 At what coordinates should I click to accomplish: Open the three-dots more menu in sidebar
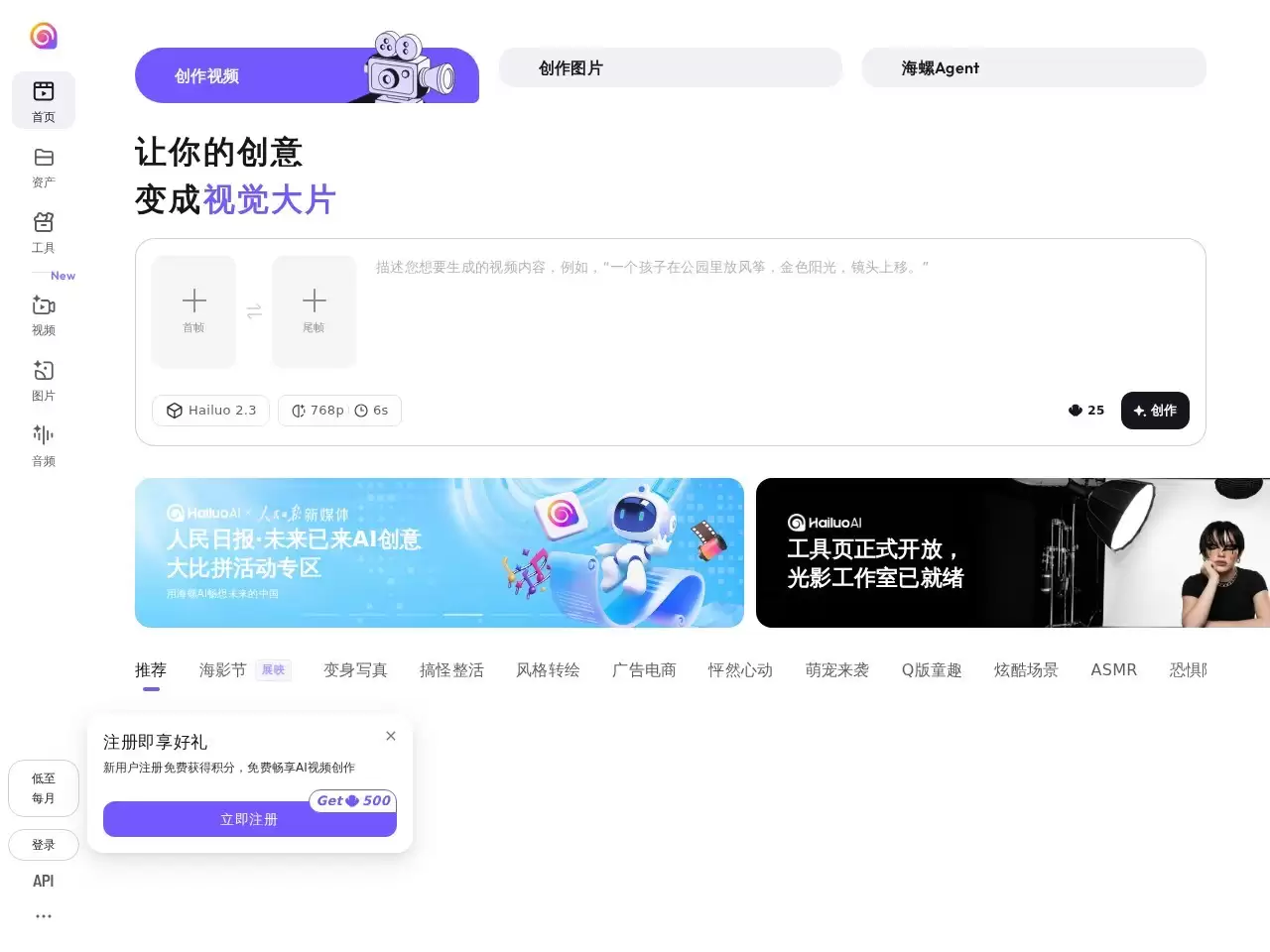pyautogui.click(x=44, y=916)
